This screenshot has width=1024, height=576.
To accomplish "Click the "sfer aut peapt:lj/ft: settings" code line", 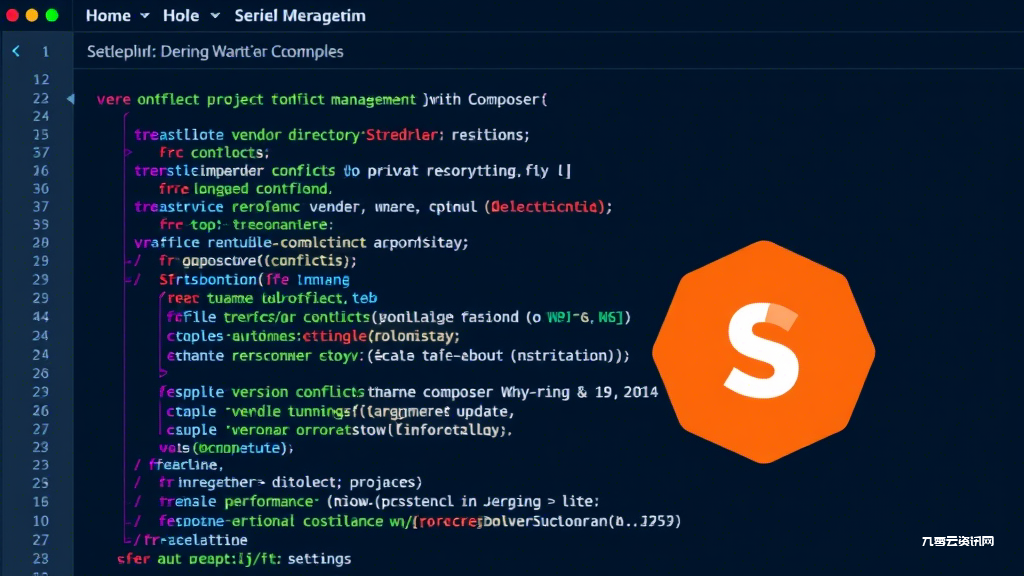I will pyautogui.click(x=234, y=559).
